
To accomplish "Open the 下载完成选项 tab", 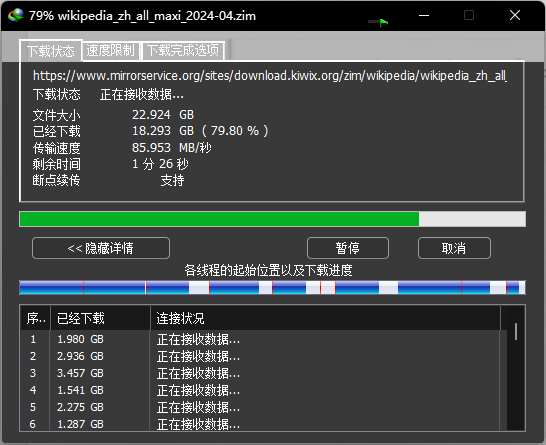I will (x=183, y=51).
